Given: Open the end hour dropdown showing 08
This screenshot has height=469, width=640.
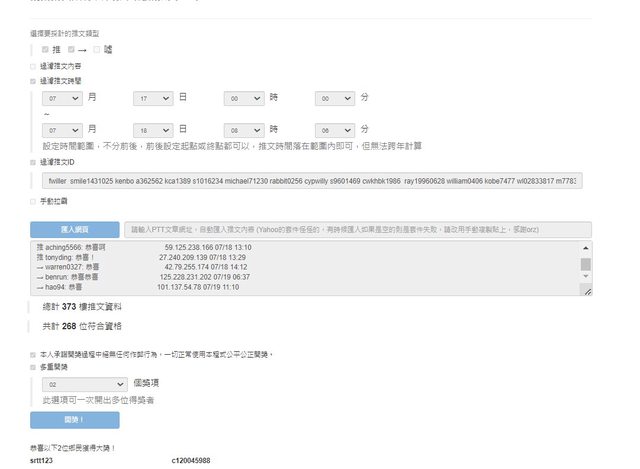Looking at the screenshot, I should coord(244,130).
